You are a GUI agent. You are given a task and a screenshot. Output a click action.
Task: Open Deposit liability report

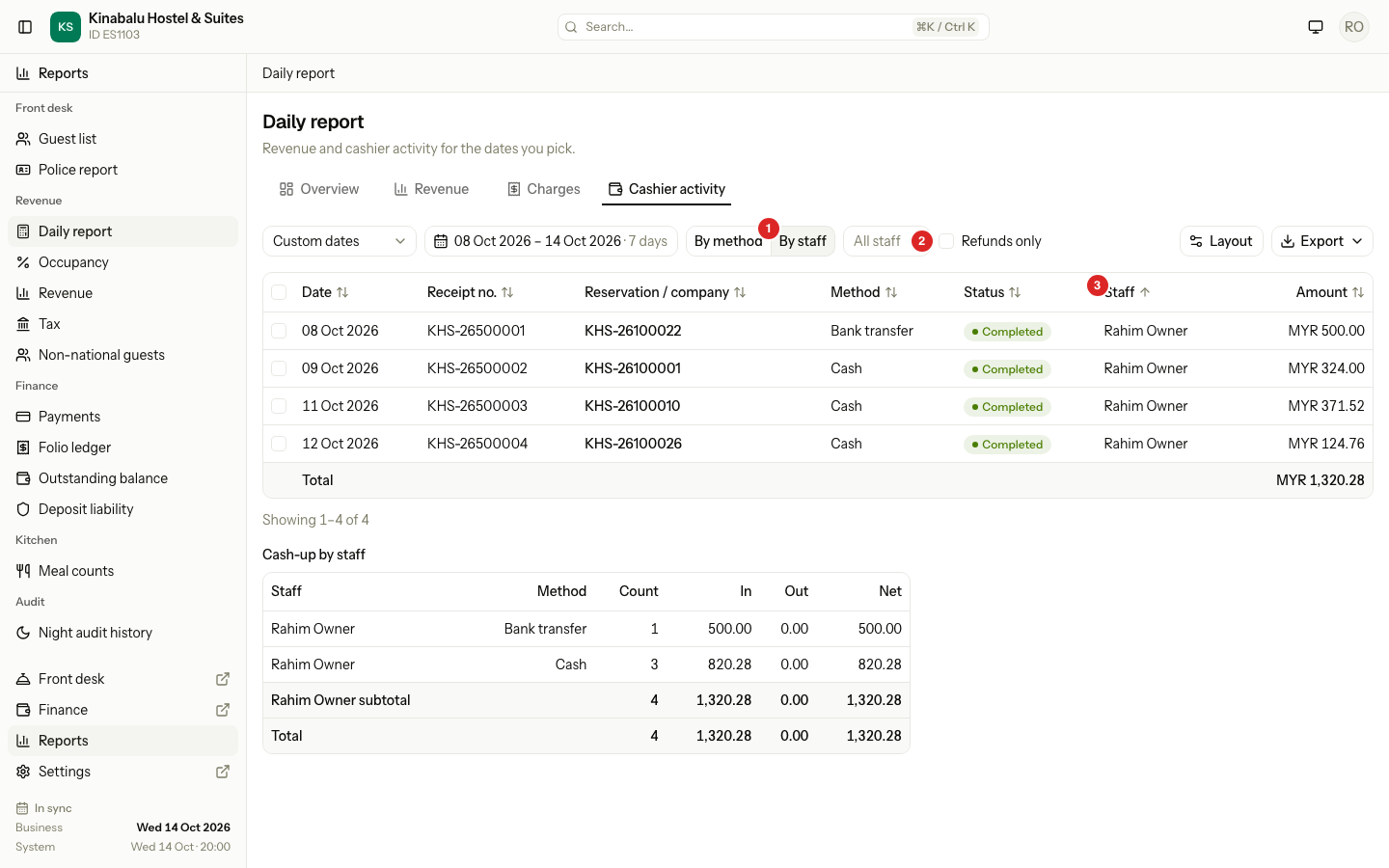[123, 509]
